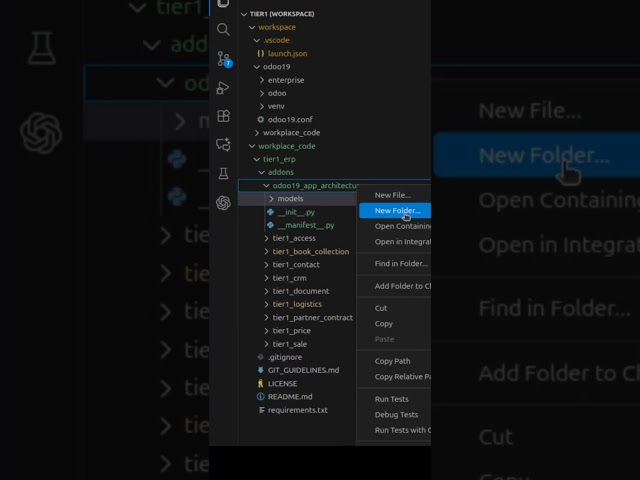The height and width of the screenshot is (480, 640).
Task: Open Run and Debug view
Action: point(223,88)
